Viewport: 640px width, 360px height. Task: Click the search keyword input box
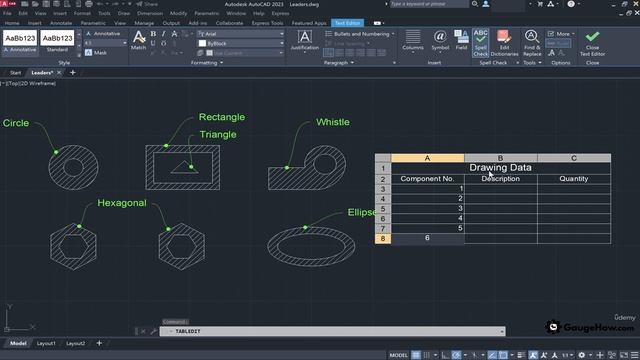tap(429, 4)
